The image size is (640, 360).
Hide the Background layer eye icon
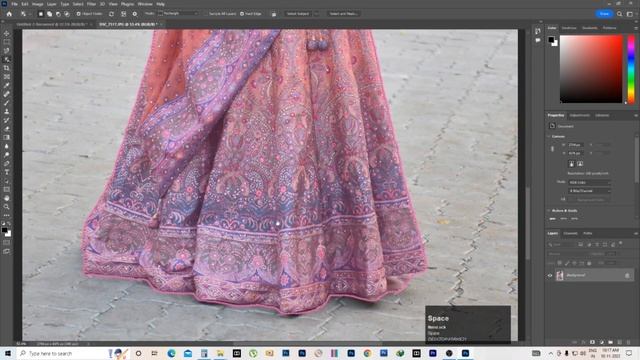[550, 276]
